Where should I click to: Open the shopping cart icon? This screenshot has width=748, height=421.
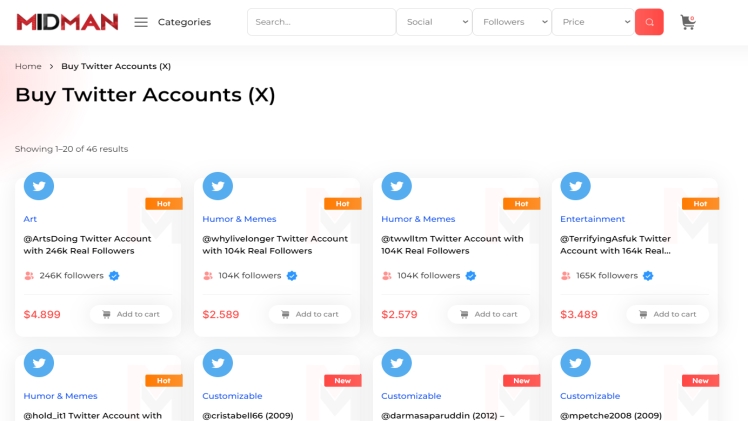coord(687,22)
